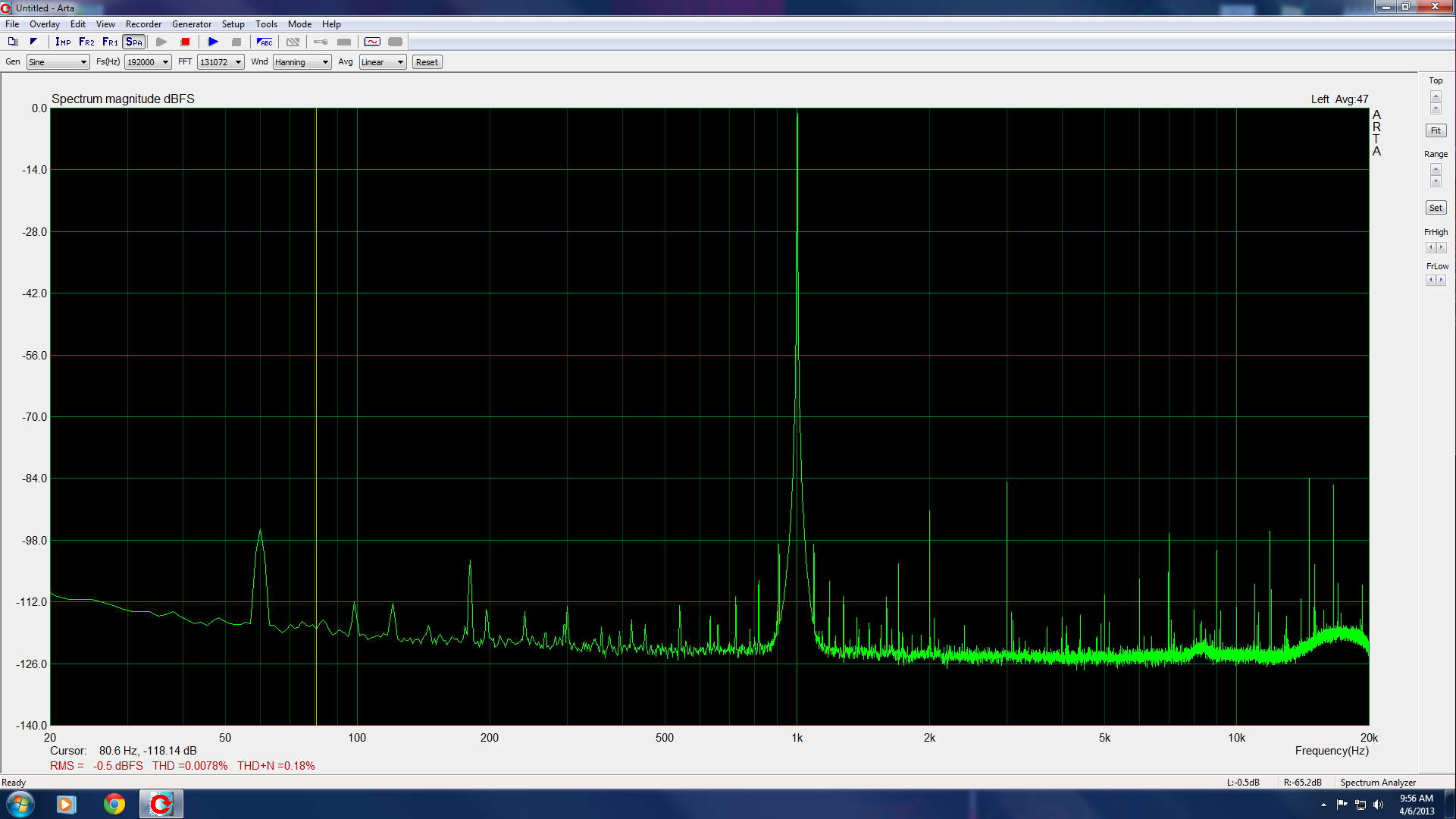
Task: Click the gray rounded rectangle toolbar icon
Action: coord(395,42)
